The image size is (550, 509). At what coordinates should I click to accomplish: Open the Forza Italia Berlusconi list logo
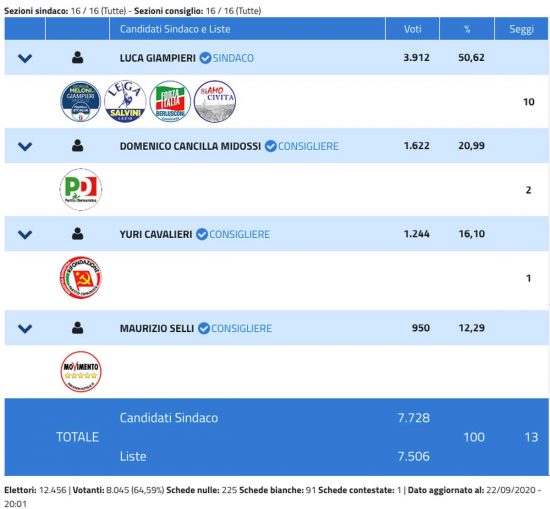[170, 101]
